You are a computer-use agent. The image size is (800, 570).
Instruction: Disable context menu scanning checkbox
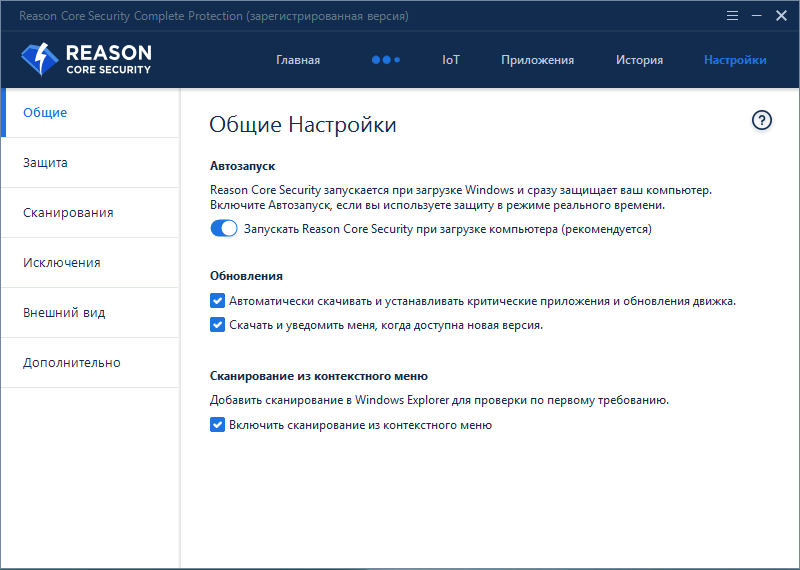[218, 424]
